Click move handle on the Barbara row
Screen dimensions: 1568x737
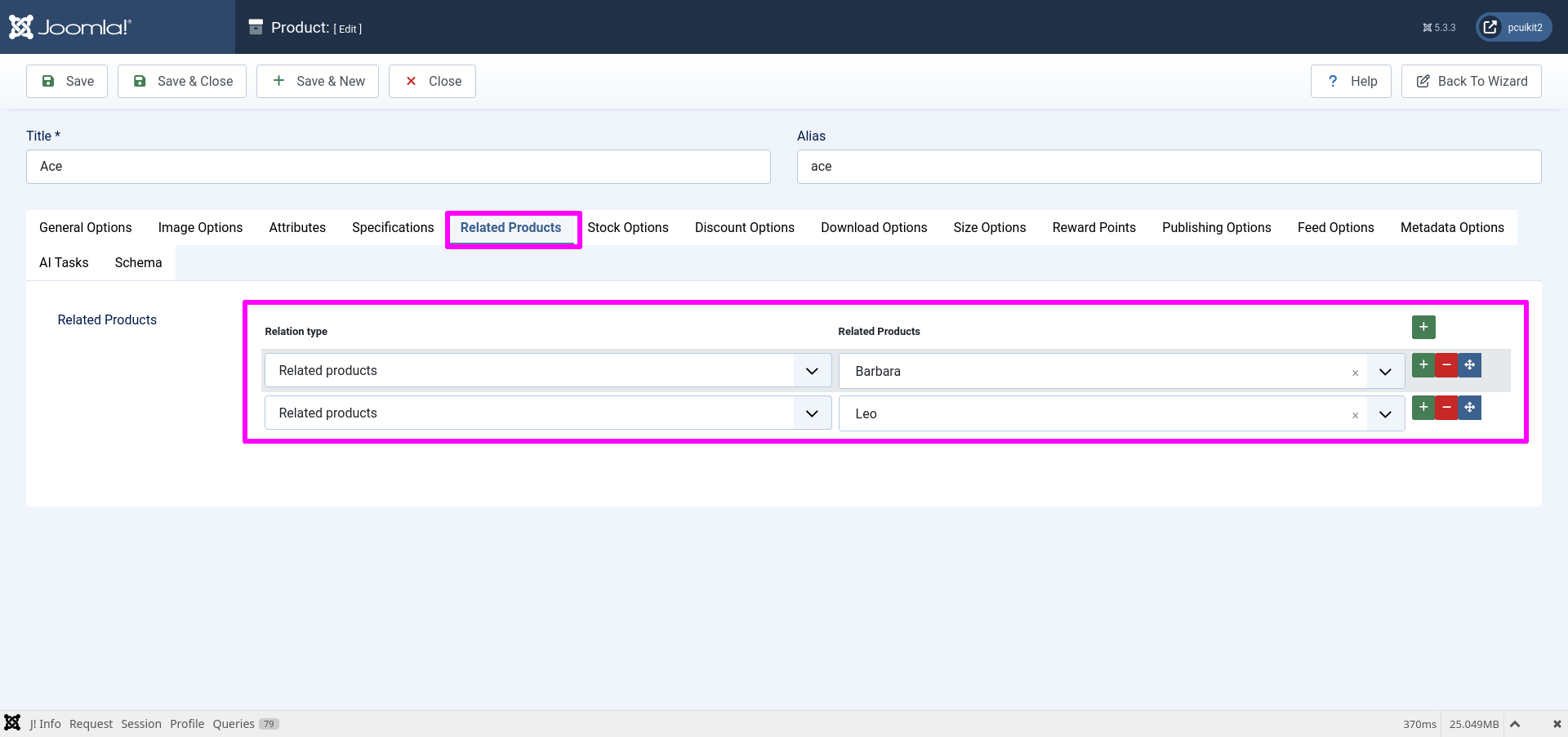point(1470,365)
